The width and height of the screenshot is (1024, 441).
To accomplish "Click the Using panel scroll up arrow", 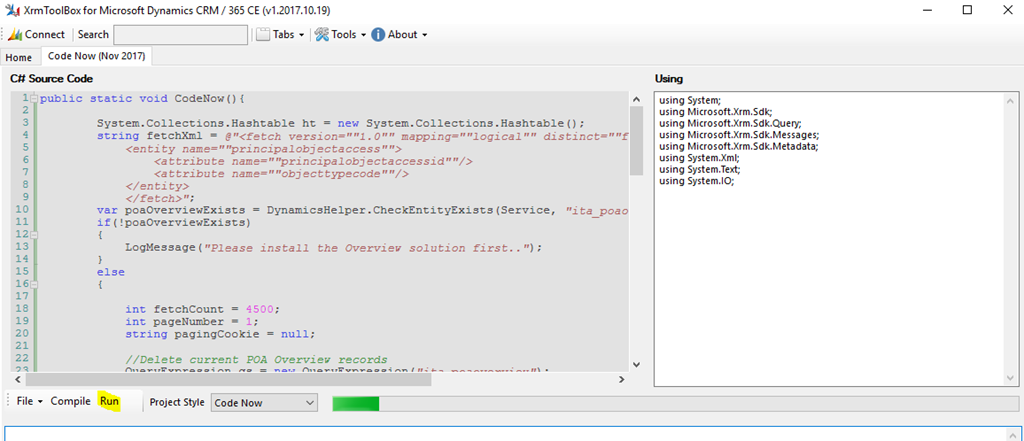I will pos(1011,101).
